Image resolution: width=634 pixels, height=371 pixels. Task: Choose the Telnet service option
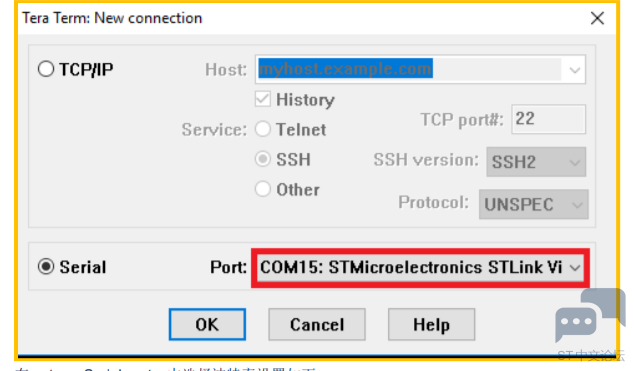pos(263,129)
